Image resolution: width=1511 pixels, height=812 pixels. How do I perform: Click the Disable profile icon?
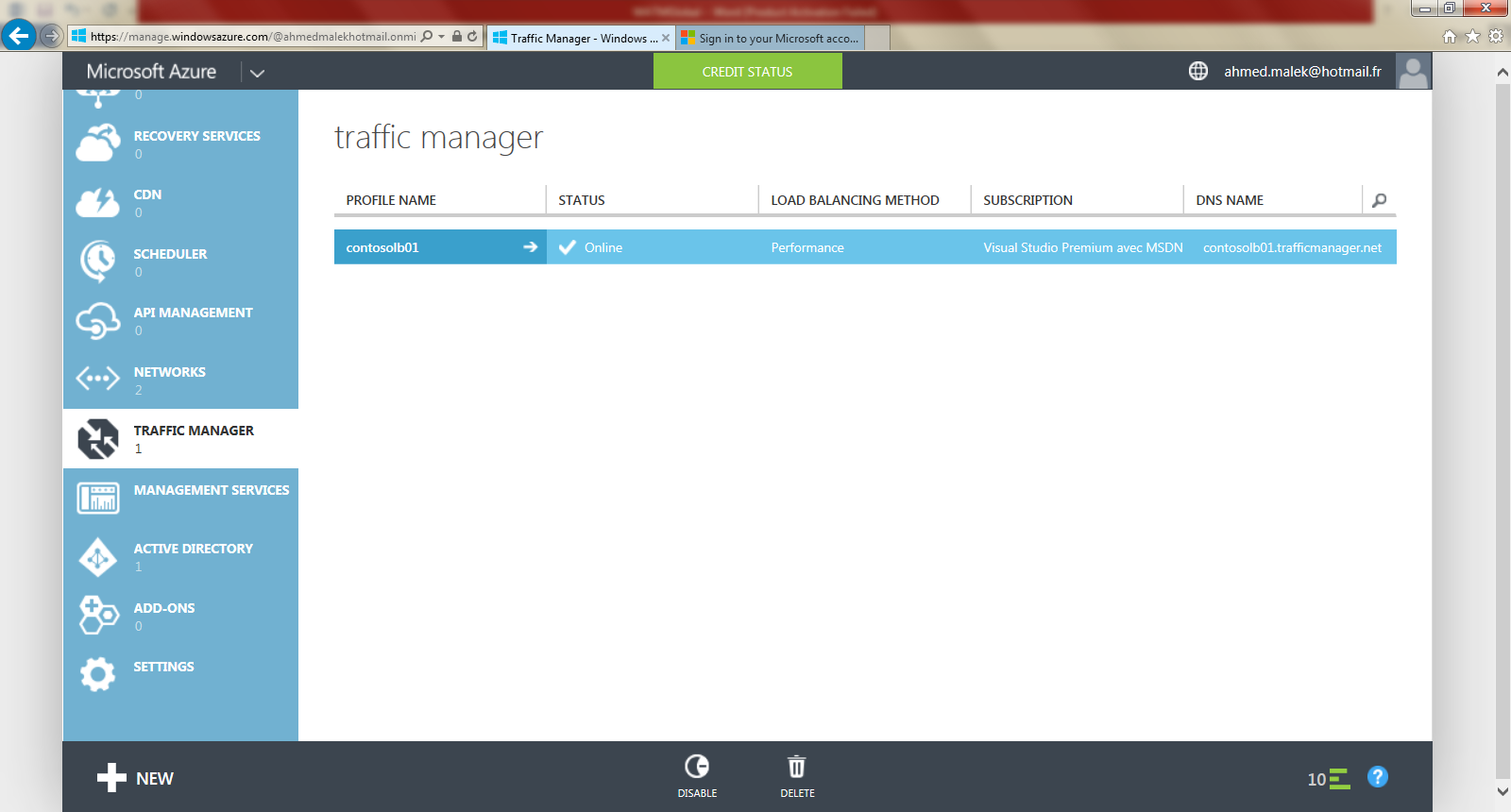pos(697,766)
